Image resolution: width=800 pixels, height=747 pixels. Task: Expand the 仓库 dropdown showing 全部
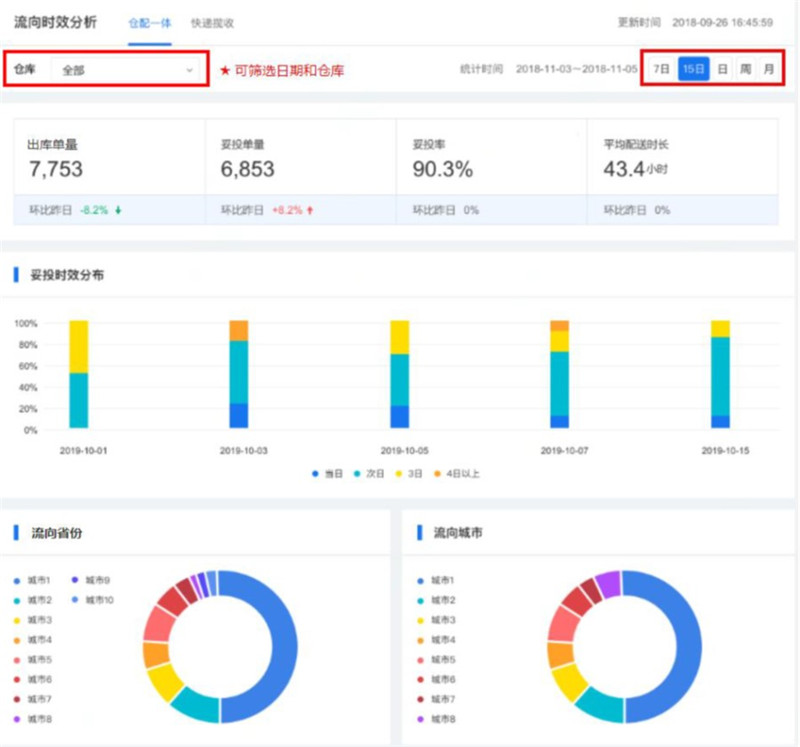[x=124, y=71]
